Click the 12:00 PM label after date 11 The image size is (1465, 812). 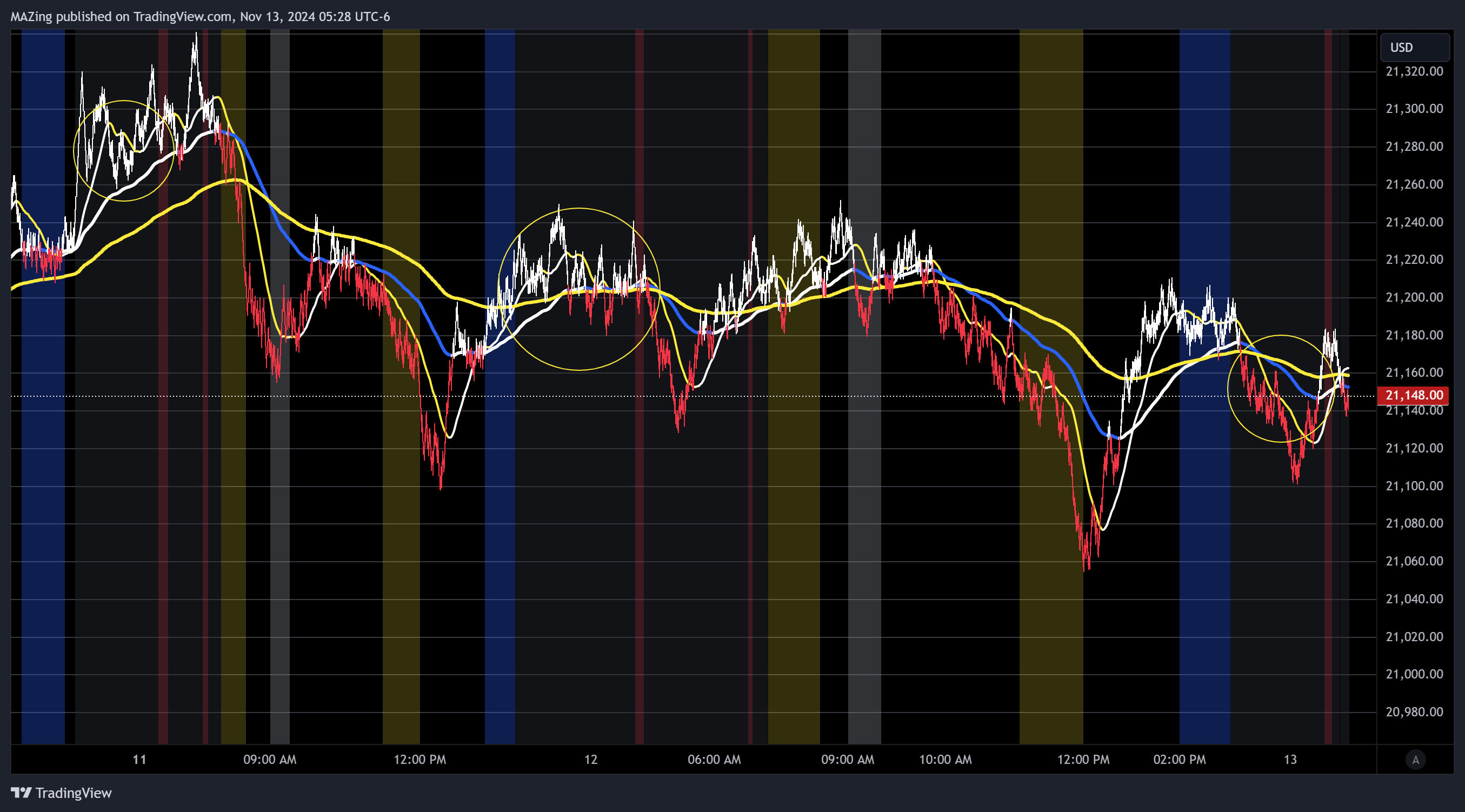point(419,759)
